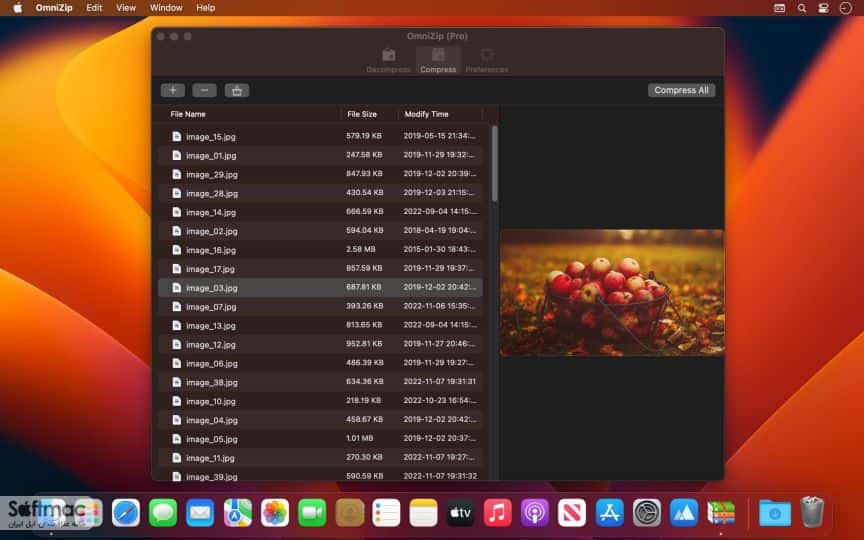Open Reminders from the Dock
Screen dimensions: 864x540
[x=386, y=513]
